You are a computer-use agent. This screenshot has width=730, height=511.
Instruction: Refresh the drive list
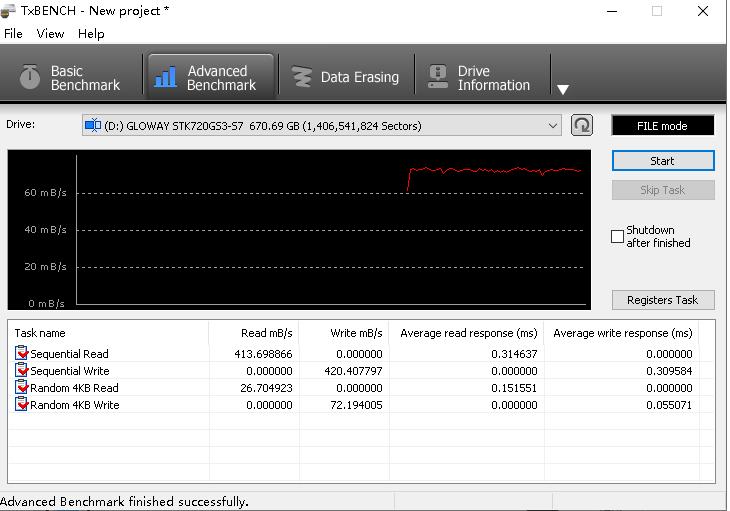tap(581, 125)
